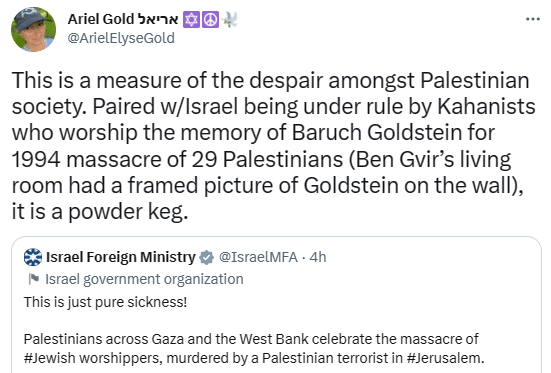
Task: Click the Israel Foreign Ministry avatar icon
Action: click(x=33, y=257)
